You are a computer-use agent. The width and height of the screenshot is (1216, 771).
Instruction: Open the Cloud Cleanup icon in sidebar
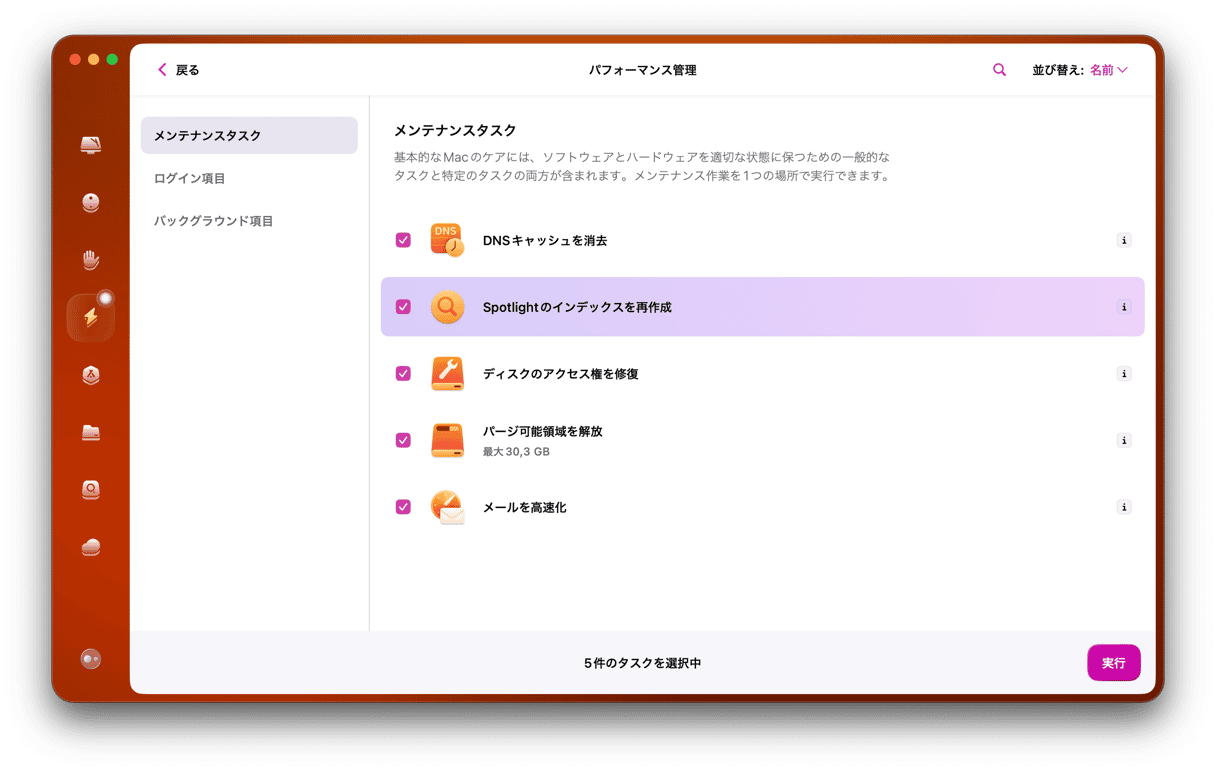(x=91, y=547)
